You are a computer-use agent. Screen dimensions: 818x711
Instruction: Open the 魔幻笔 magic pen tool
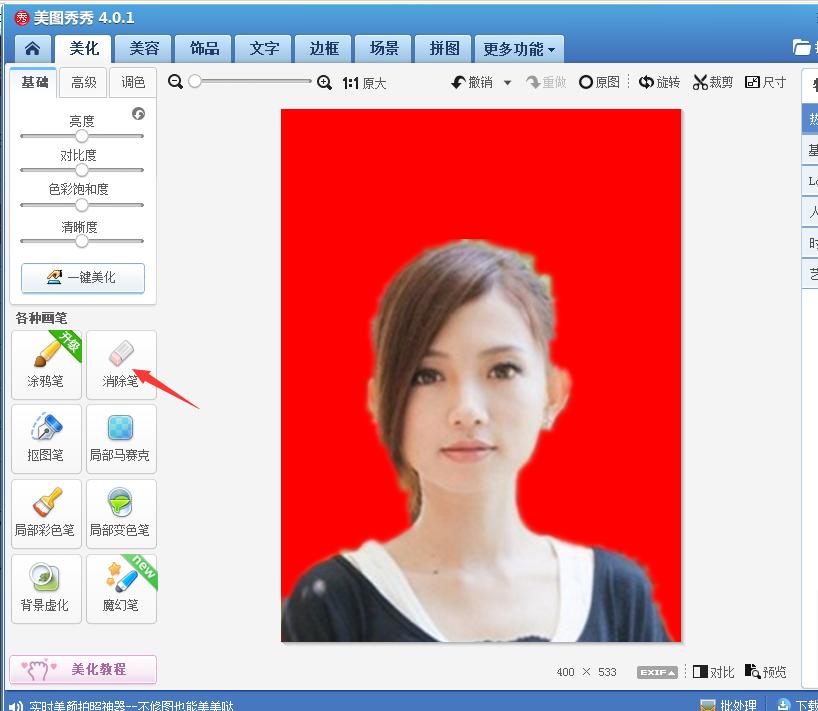tap(121, 588)
